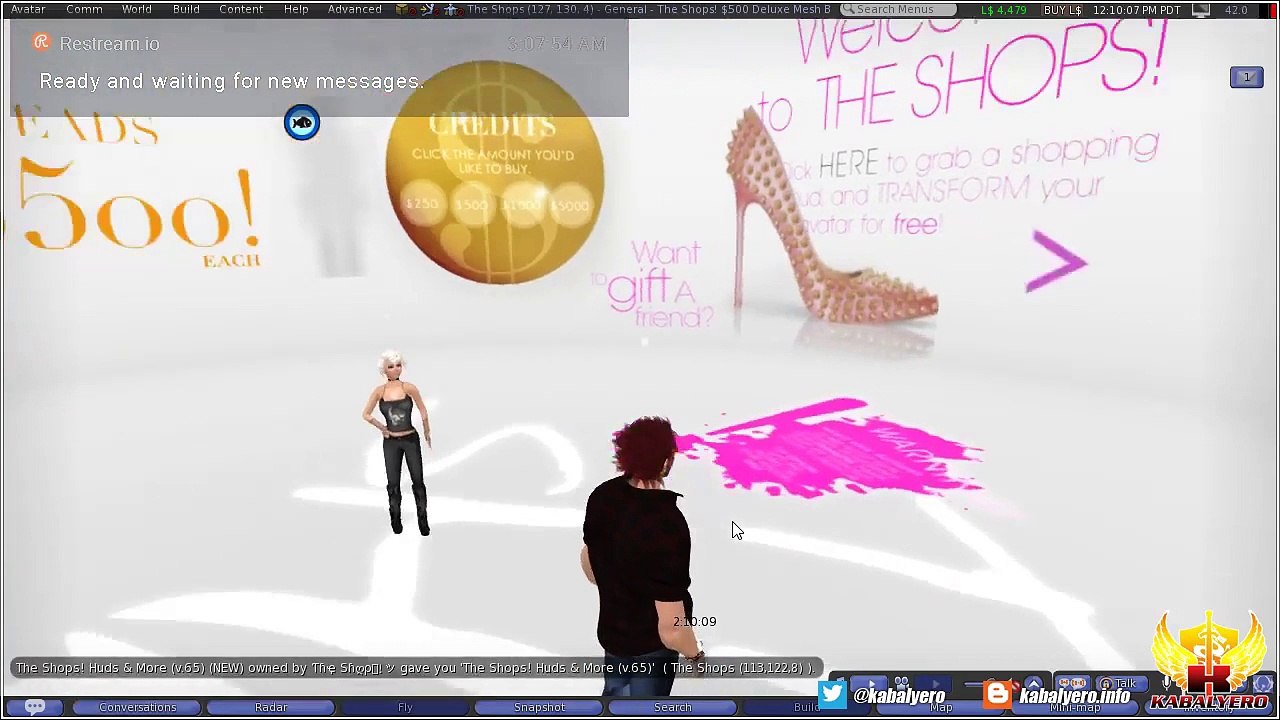Open the Avatar menu
Screen dimensions: 1280x720
[x=28, y=9]
